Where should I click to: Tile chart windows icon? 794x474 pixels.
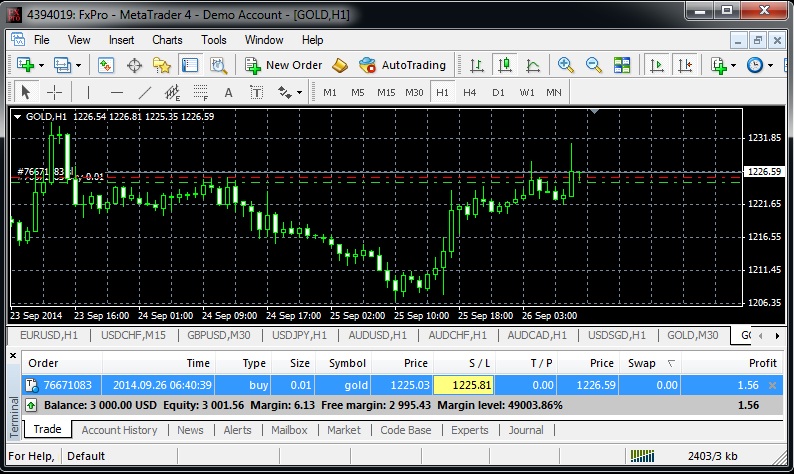click(622, 65)
